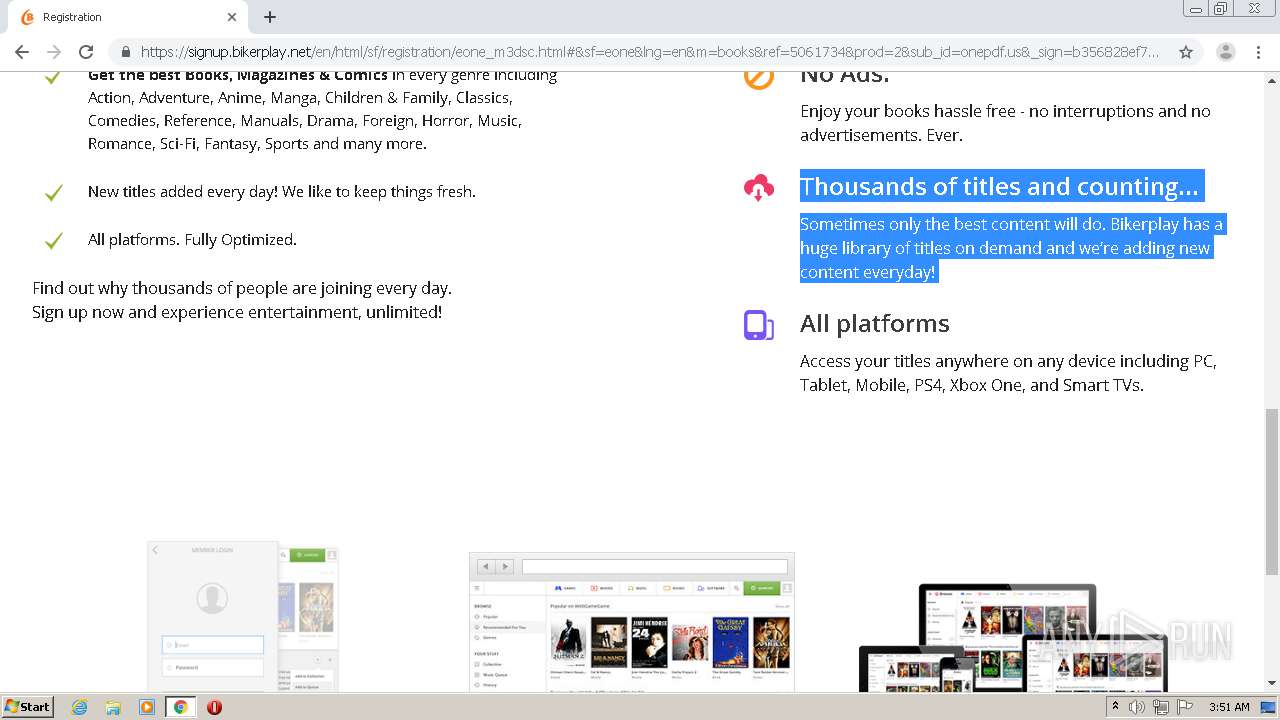
Task: Click 'New titles added every day!' line
Action: [x=282, y=191]
